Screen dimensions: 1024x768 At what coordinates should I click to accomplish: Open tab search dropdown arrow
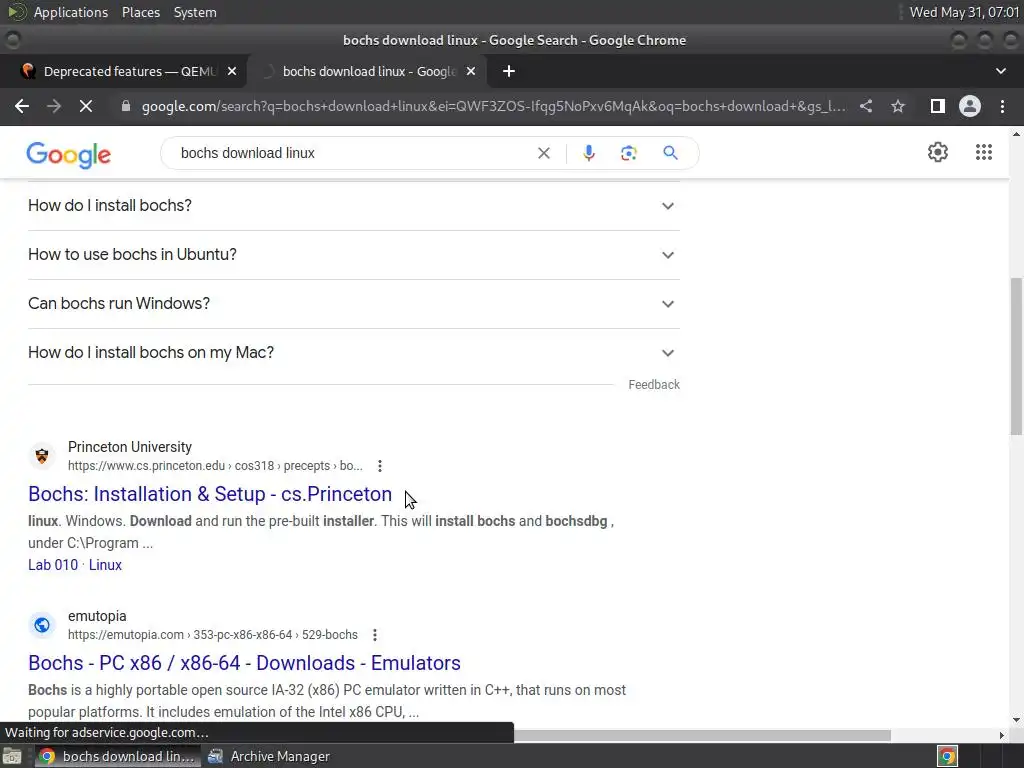pos(1000,71)
